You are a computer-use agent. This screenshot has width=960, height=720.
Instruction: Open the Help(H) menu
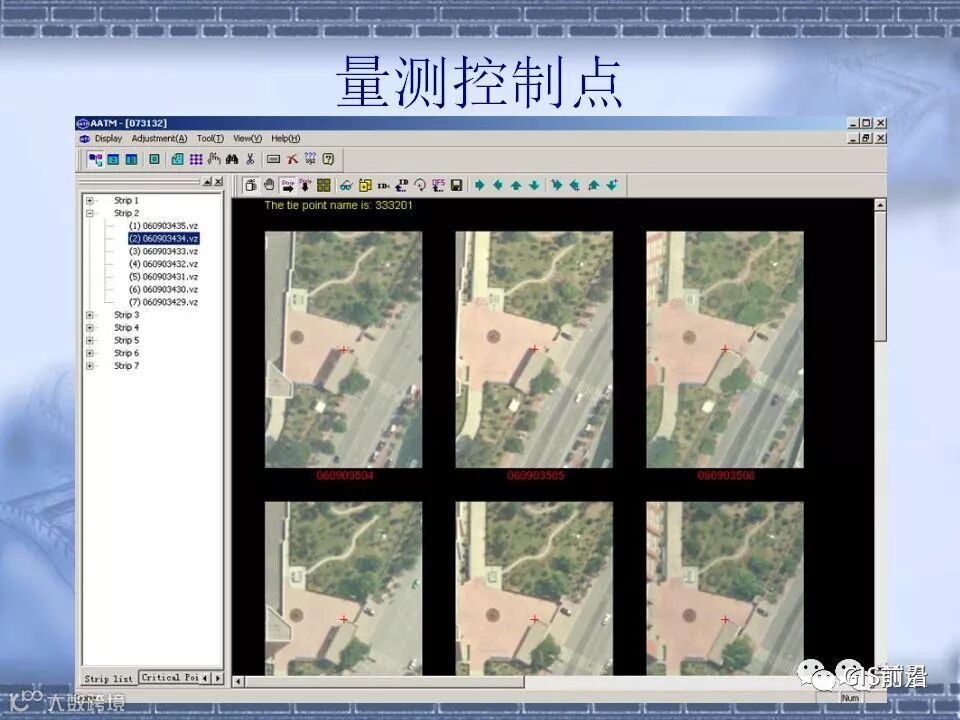tap(286, 138)
